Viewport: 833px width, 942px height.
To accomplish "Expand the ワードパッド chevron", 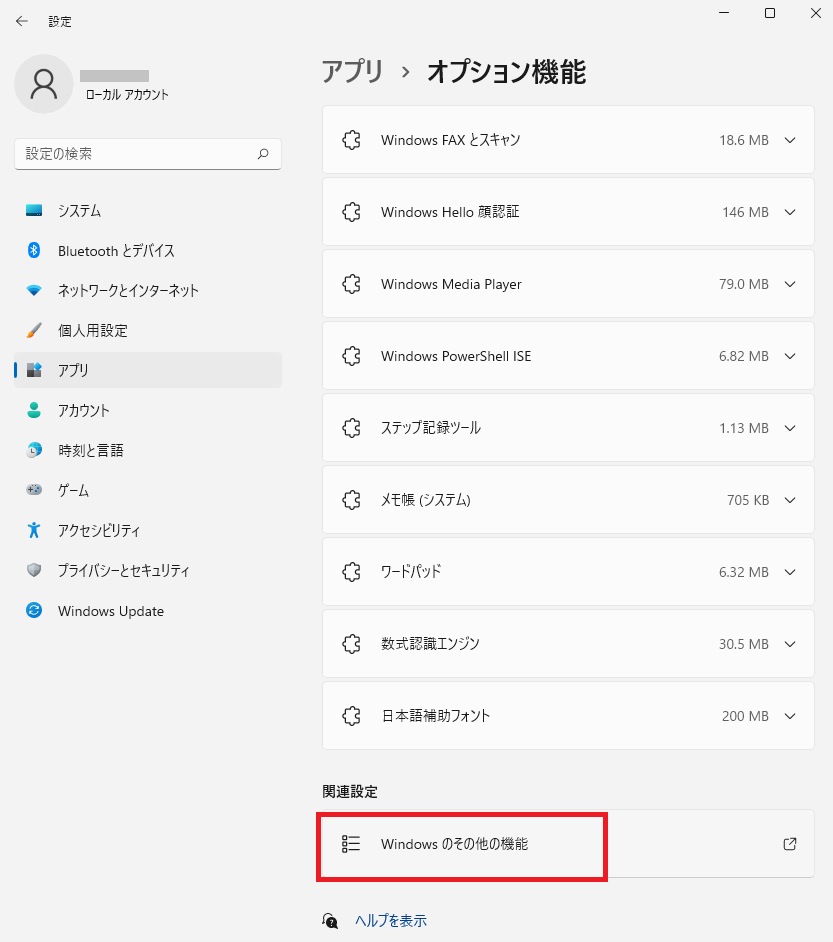I will (790, 572).
